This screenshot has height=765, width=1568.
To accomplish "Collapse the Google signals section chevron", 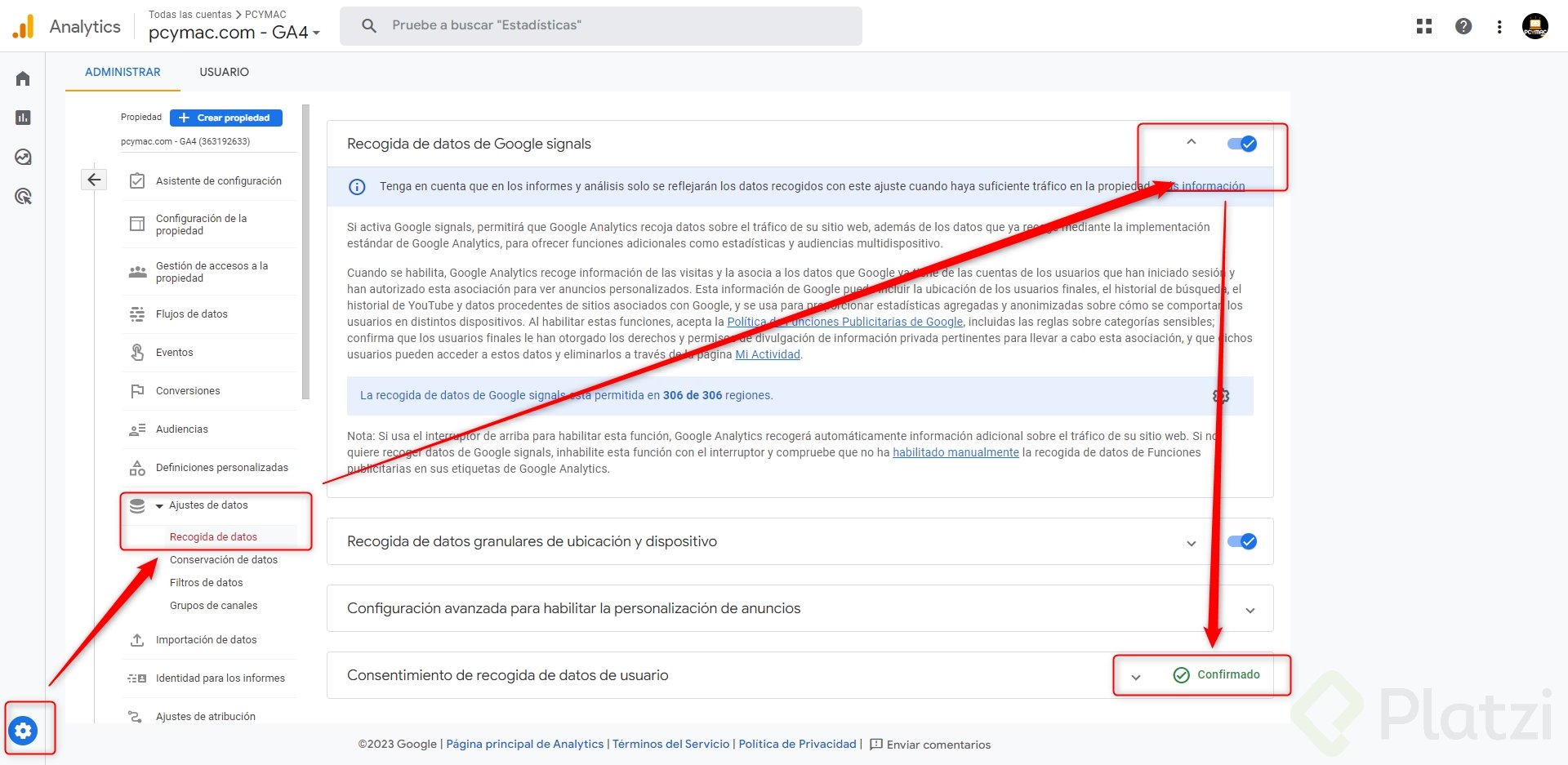I will [1192, 142].
